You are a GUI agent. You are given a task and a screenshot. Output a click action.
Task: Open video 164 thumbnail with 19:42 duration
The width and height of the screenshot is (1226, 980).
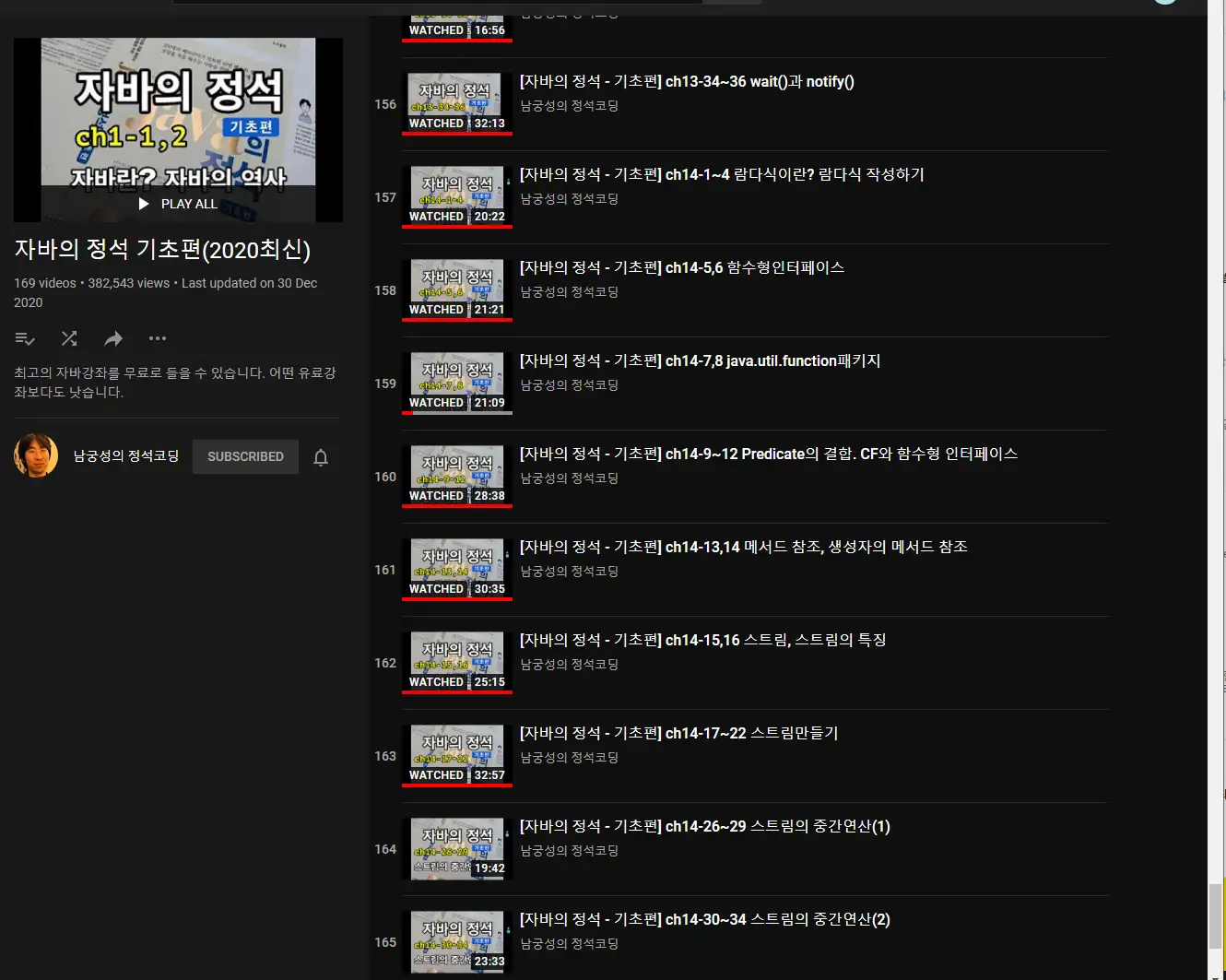coord(457,849)
